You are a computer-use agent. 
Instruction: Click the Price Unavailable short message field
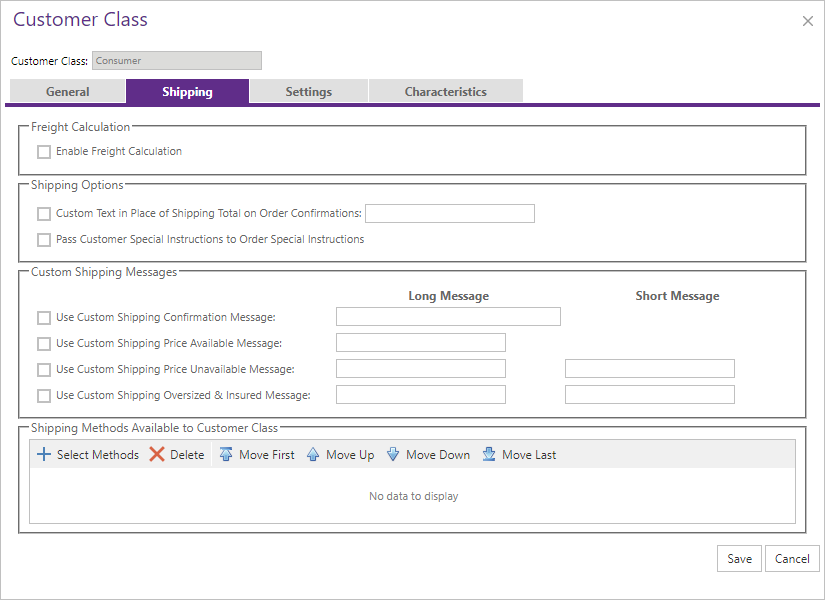click(x=650, y=368)
